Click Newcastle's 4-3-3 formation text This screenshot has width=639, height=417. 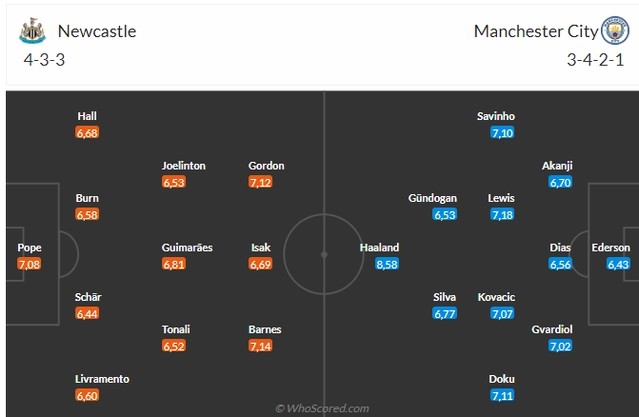[44, 60]
